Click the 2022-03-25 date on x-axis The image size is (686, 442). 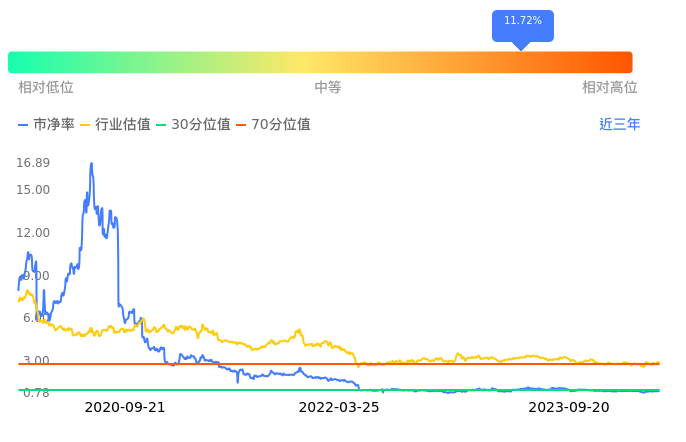(x=339, y=408)
